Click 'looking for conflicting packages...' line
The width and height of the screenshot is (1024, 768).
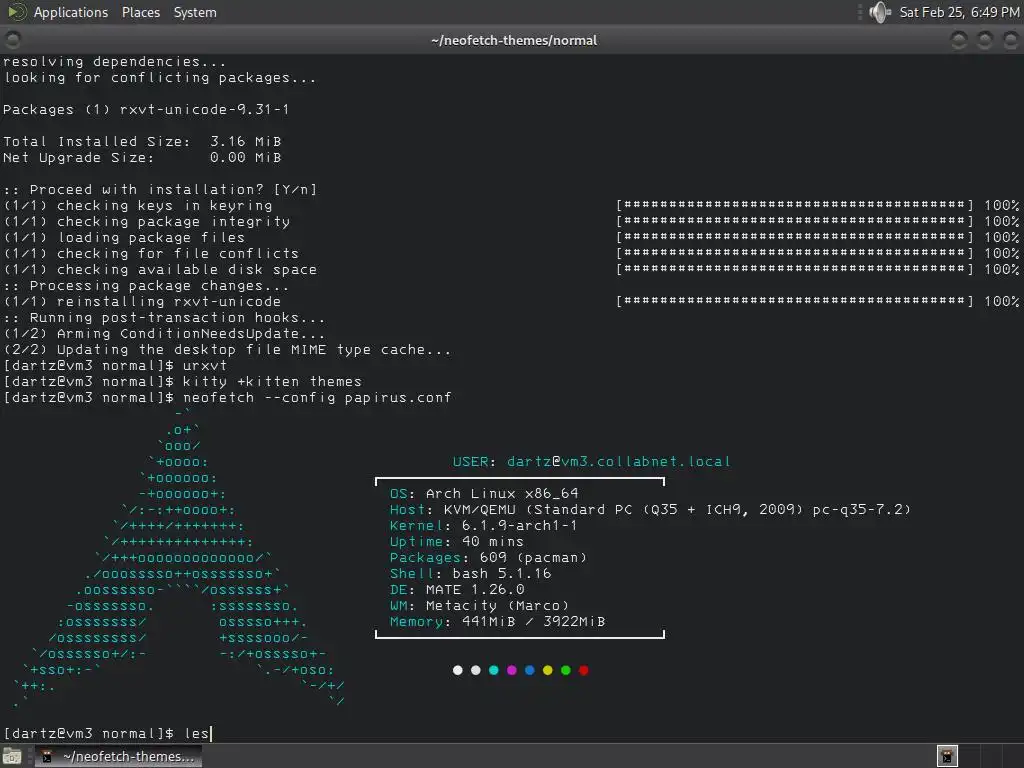(x=159, y=78)
